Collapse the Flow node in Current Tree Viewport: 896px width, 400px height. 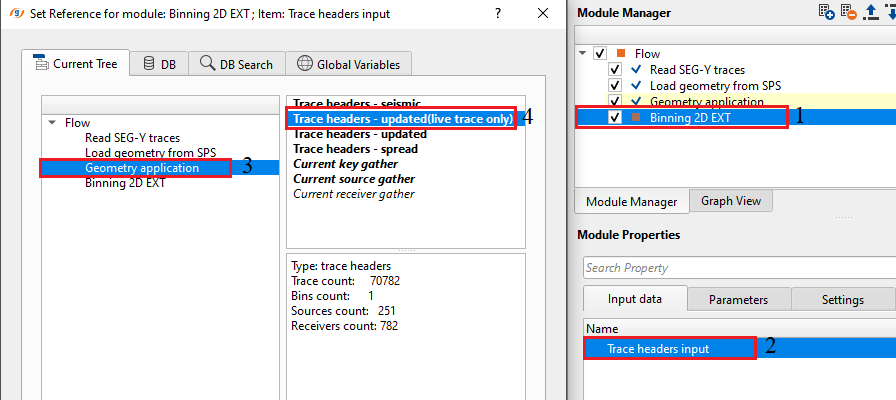(x=51, y=123)
